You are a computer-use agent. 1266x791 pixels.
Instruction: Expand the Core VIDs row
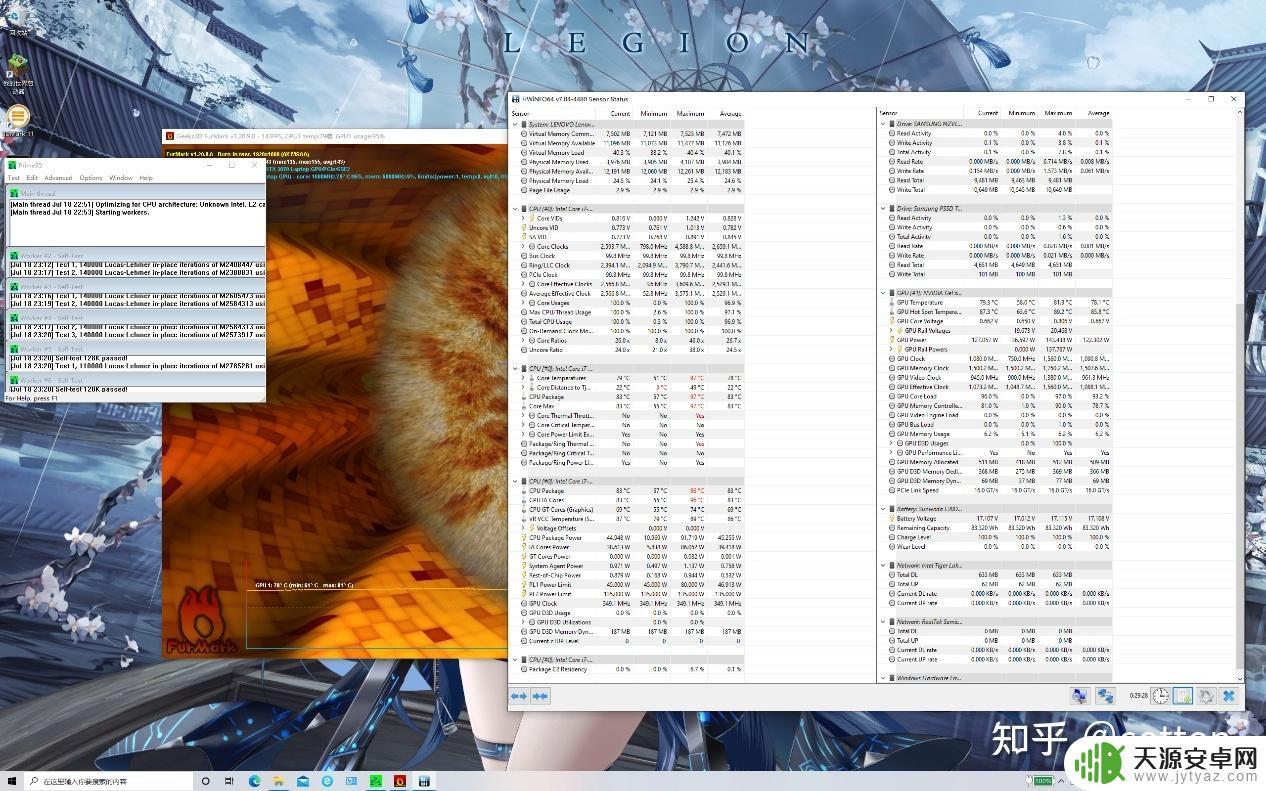[523, 218]
